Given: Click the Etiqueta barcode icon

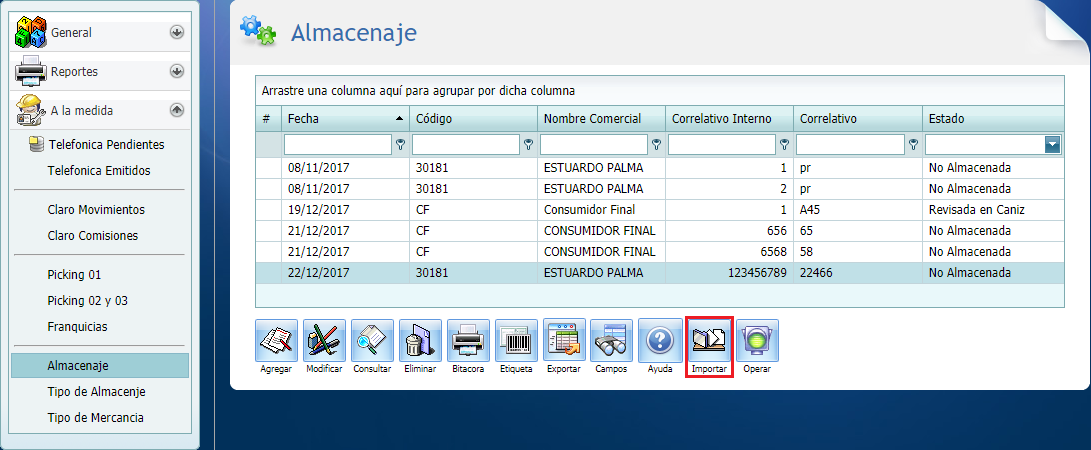Looking at the screenshot, I should [516, 341].
